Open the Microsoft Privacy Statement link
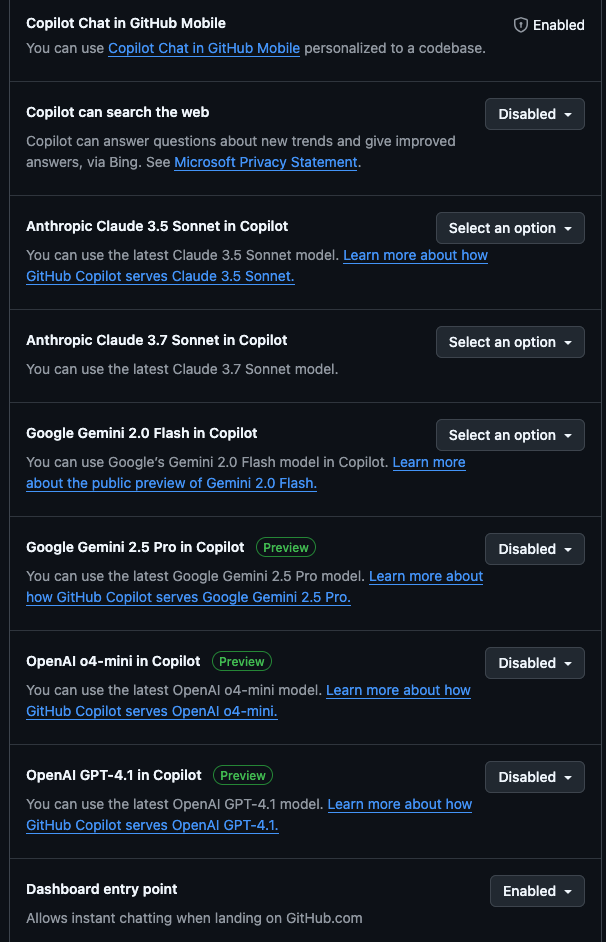The height and width of the screenshot is (942, 606). click(x=265, y=162)
